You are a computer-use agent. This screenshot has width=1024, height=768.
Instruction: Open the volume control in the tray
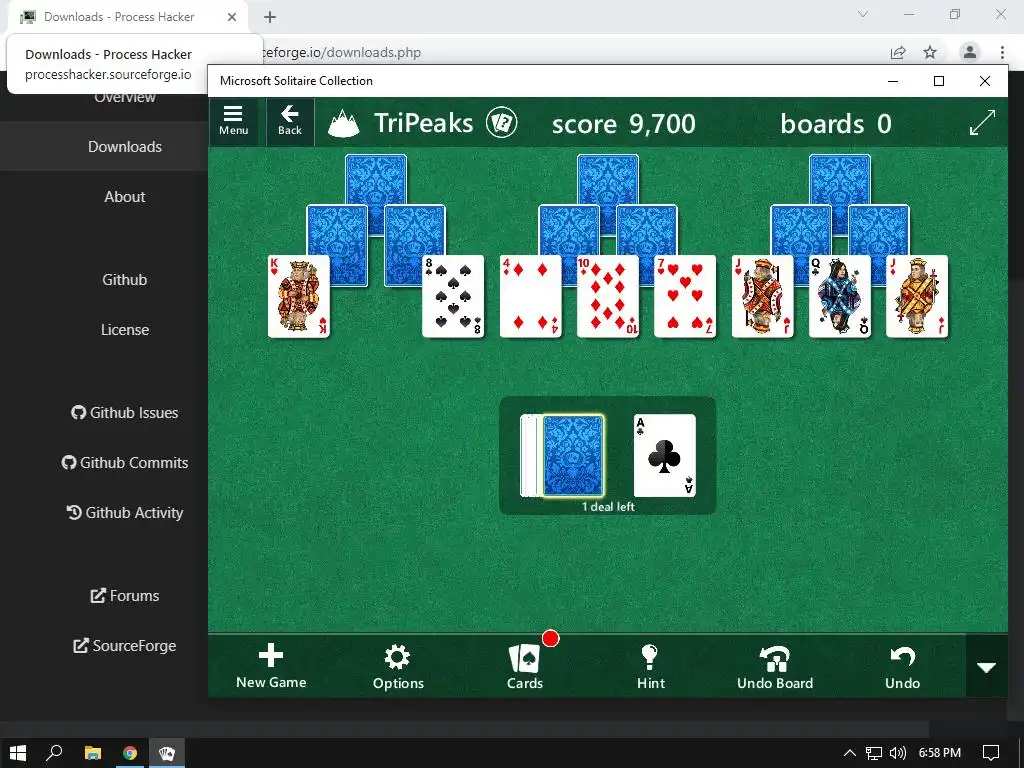click(x=898, y=753)
